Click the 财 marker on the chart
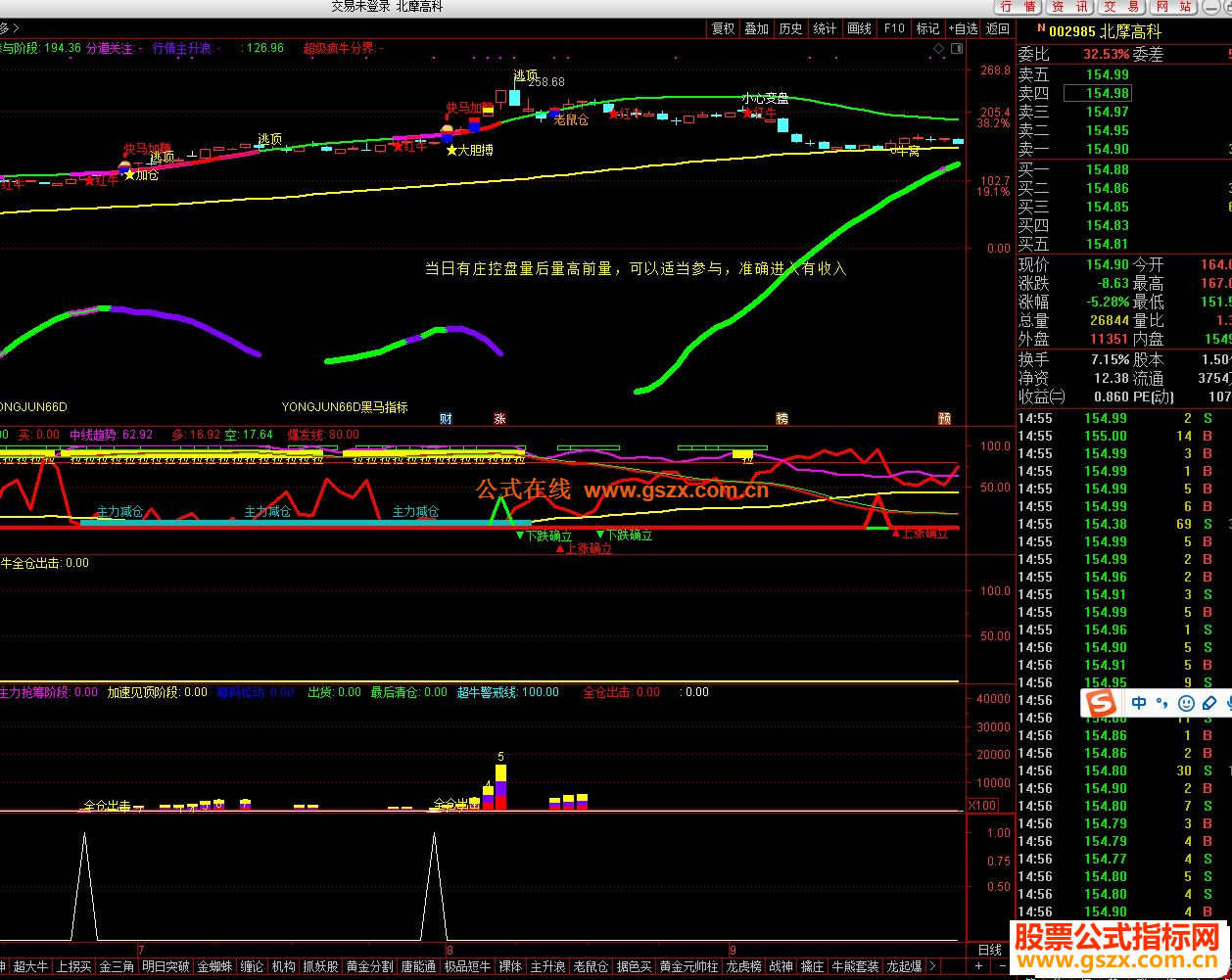Viewport: 1232px width, 980px height. [x=446, y=418]
